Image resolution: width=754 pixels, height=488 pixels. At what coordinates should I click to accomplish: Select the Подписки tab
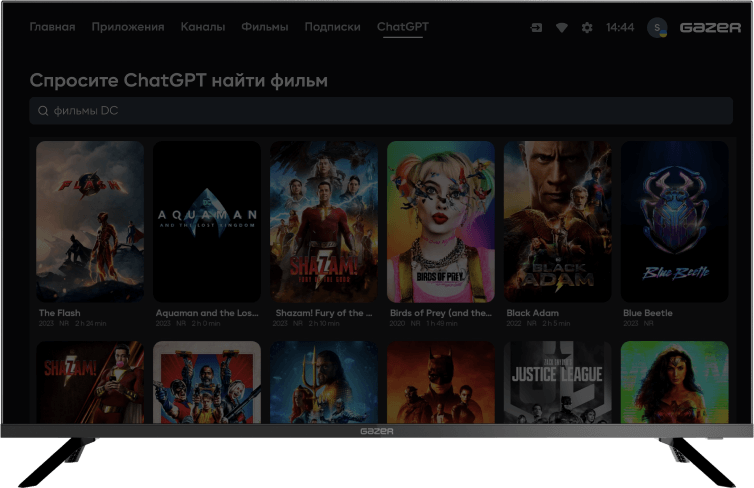(x=332, y=27)
